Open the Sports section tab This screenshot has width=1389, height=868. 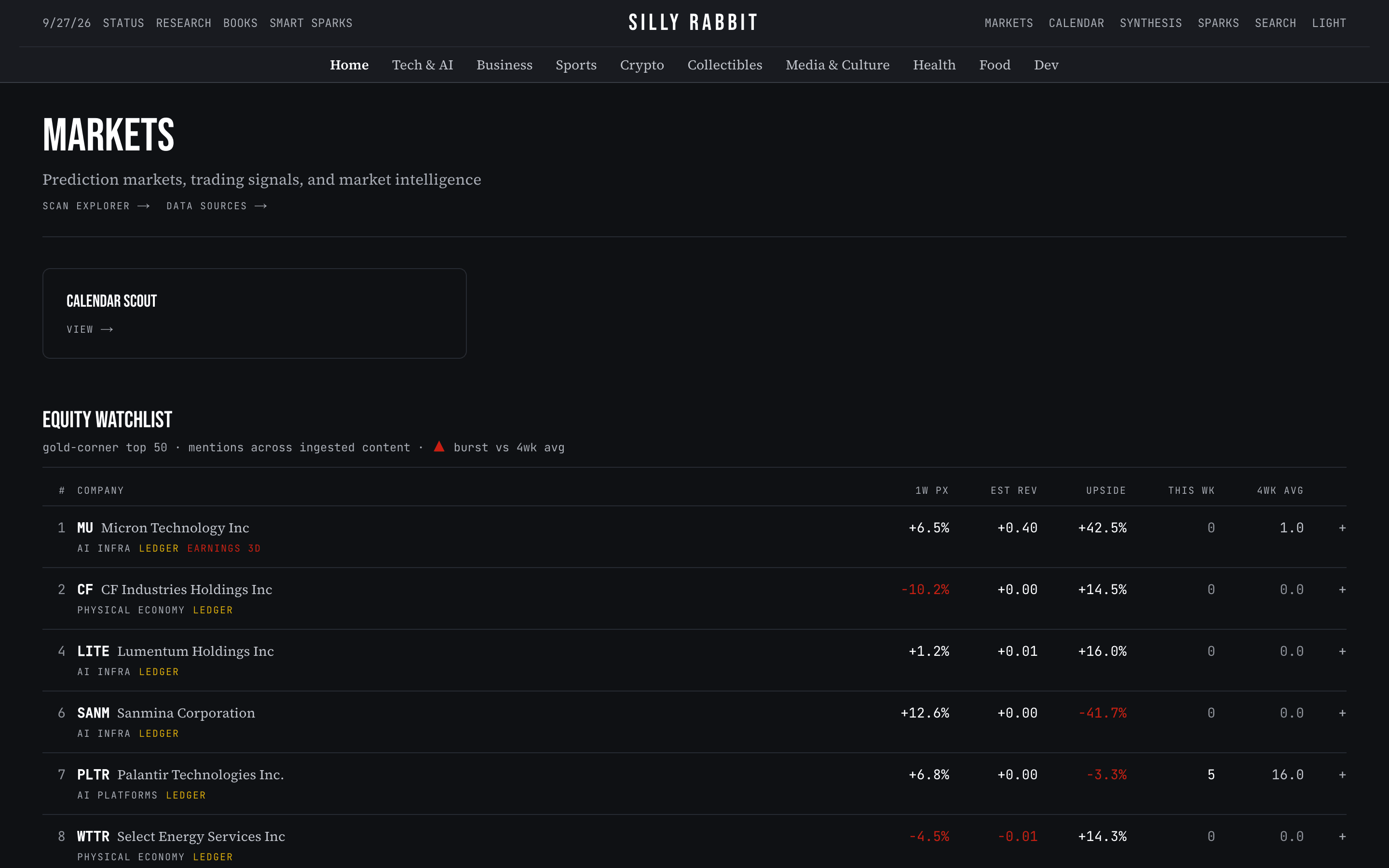coord(576,65)
